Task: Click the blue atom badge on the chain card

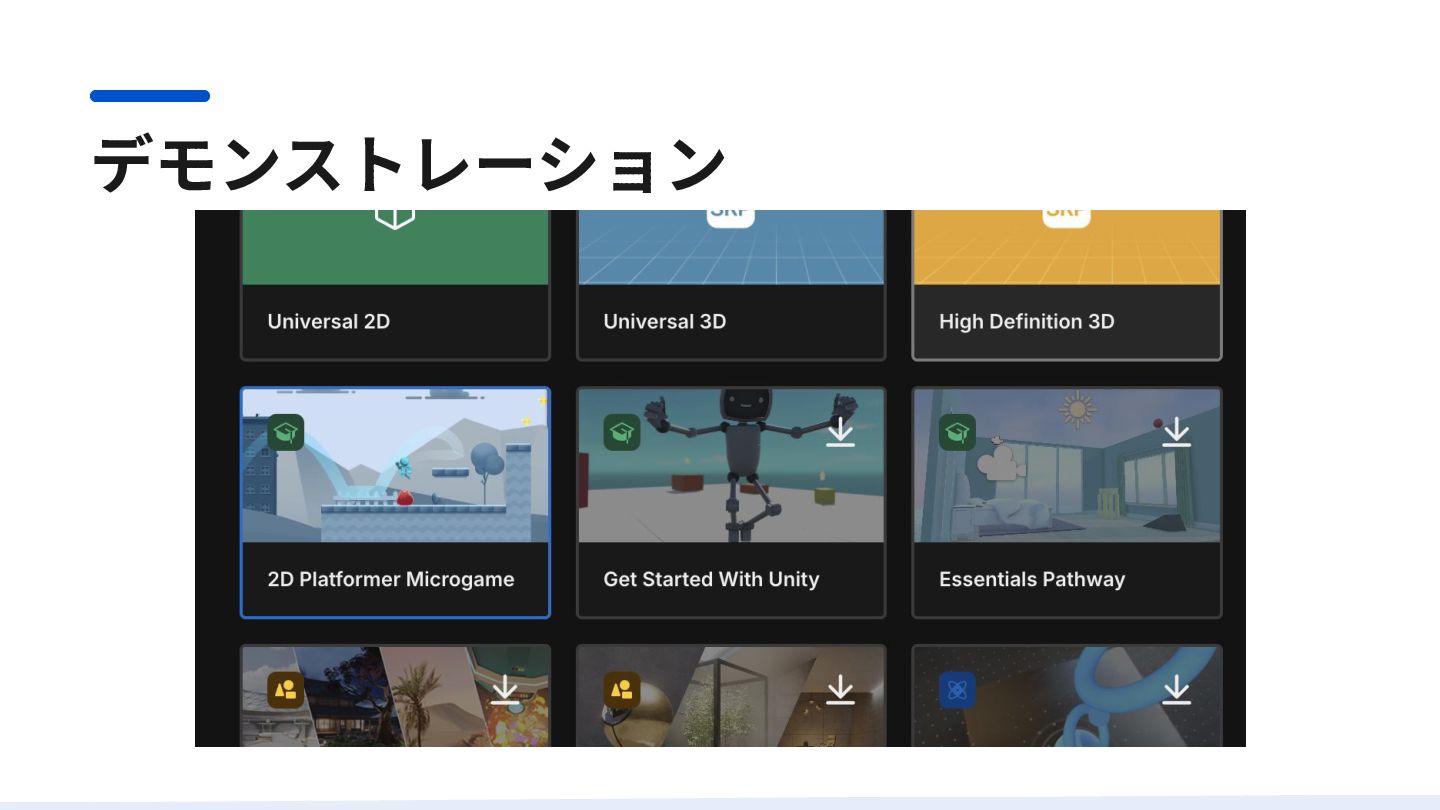Action: pyautogui.click(x=958, y=690)
